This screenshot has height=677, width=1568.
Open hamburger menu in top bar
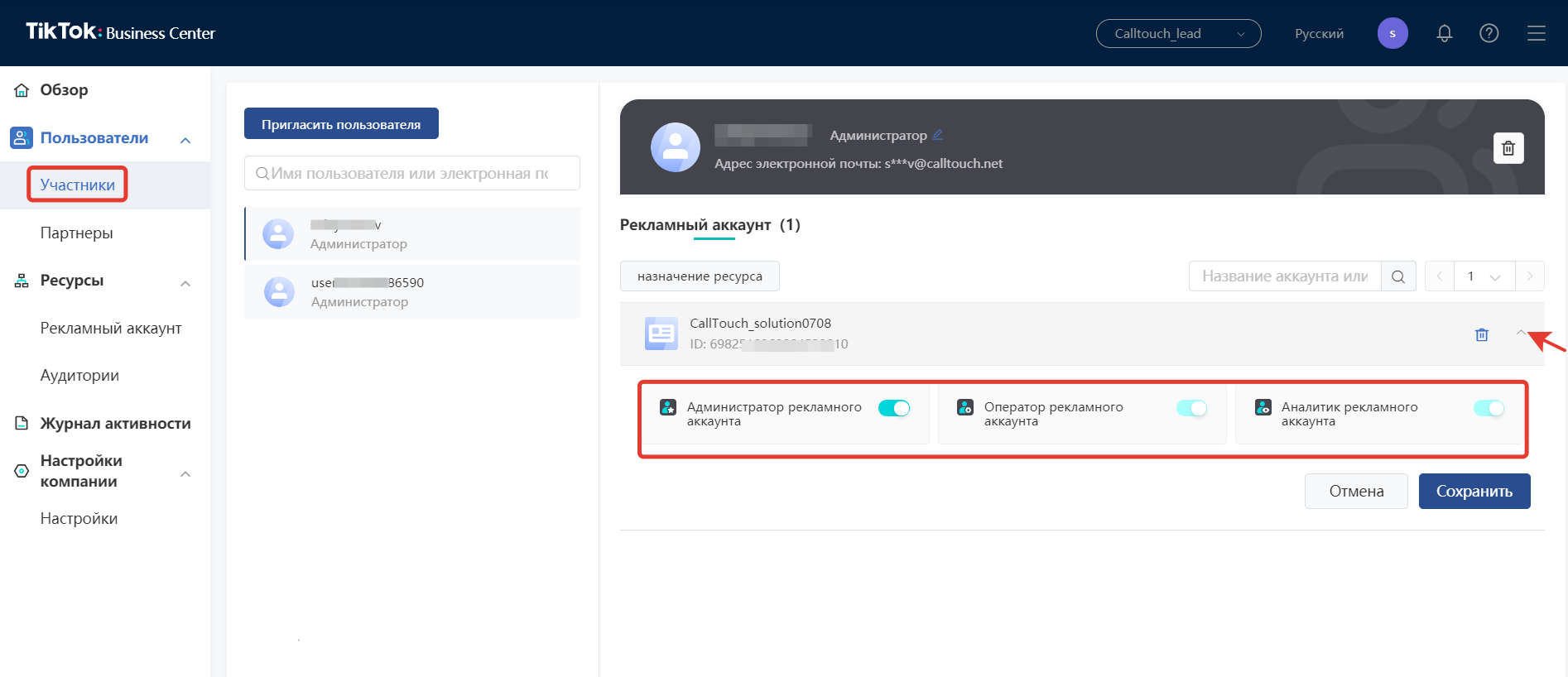coord(1537,33)
